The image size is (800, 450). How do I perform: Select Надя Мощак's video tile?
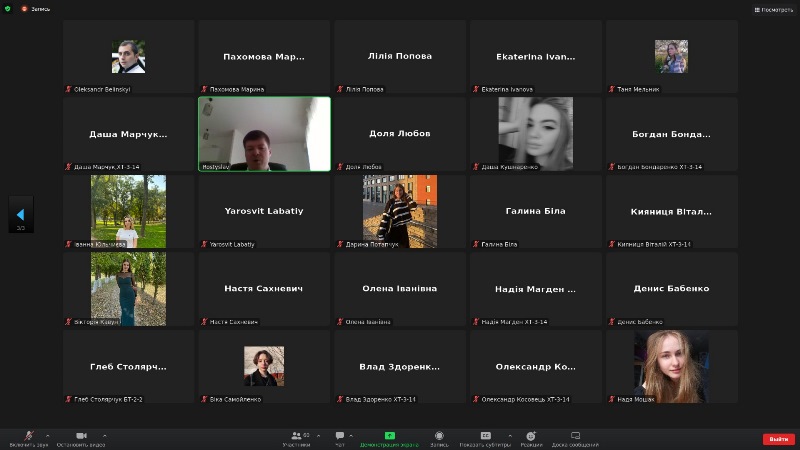(x=671, y=366)
